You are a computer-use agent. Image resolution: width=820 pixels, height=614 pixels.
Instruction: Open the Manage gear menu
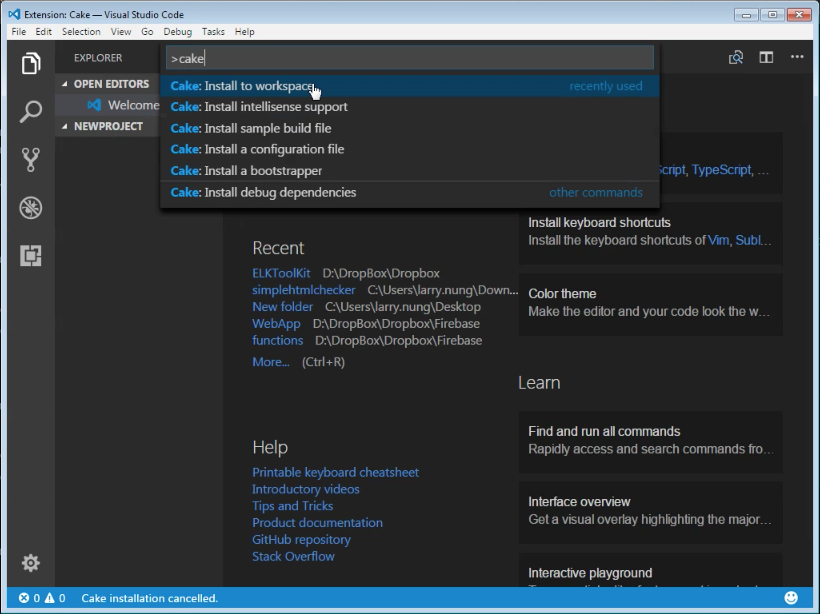point(31,563)
